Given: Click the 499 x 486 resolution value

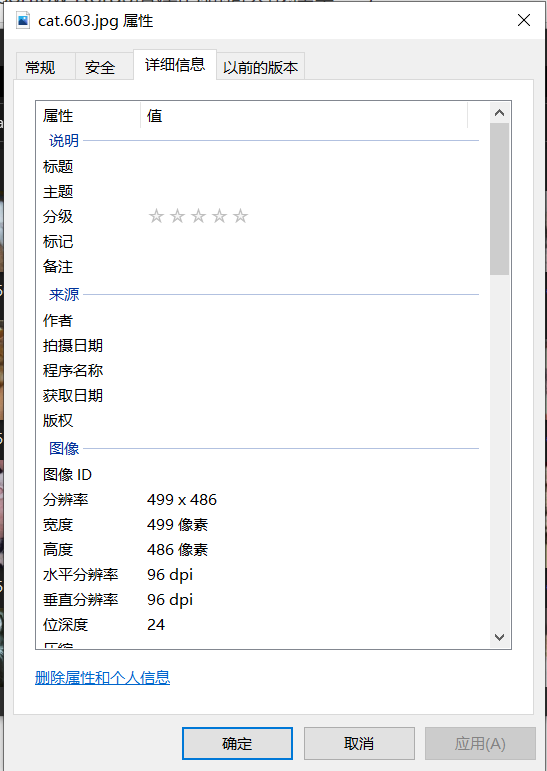Looking at the screenshot, I should [182, 500].
